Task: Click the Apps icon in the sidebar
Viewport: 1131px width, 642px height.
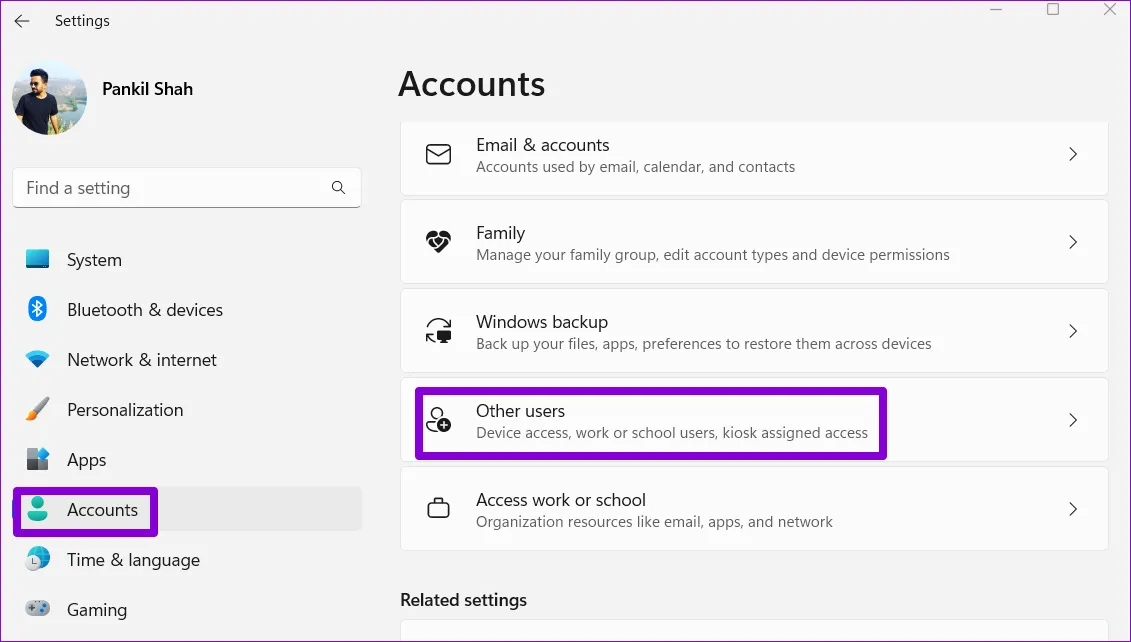Action: 36,460
